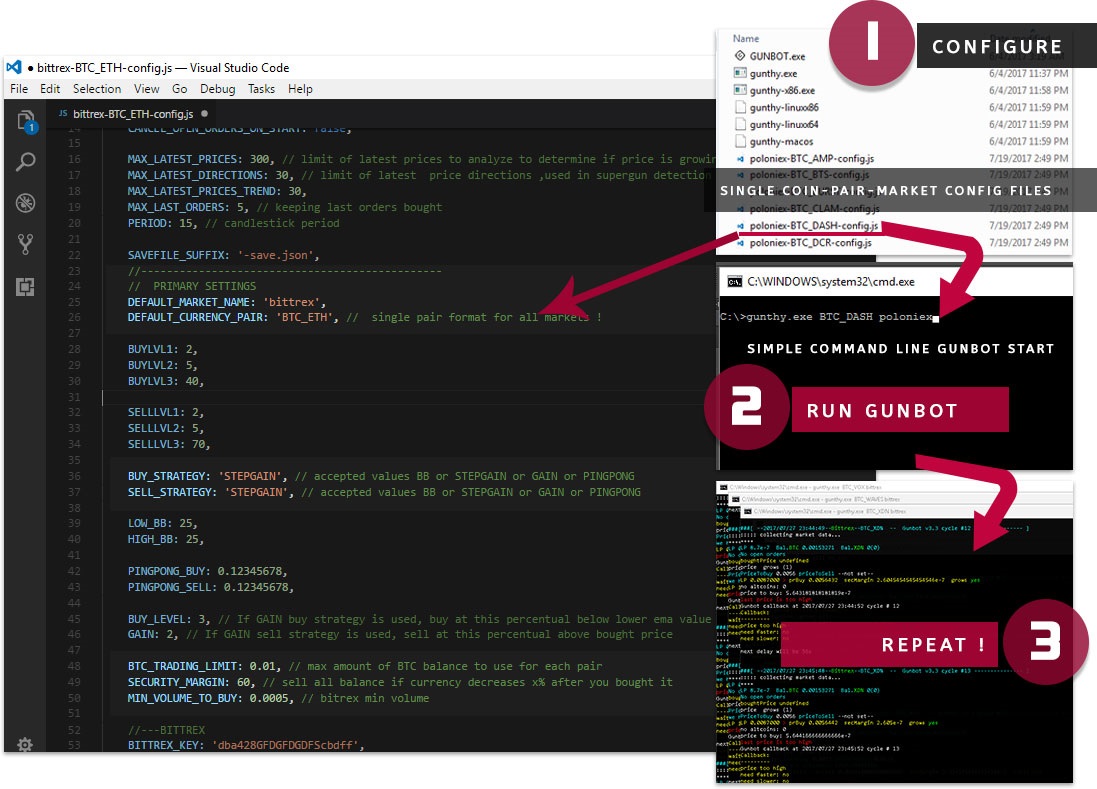
Task: Open the Extensions icon in activity bar
Action: tap(26, 287)
